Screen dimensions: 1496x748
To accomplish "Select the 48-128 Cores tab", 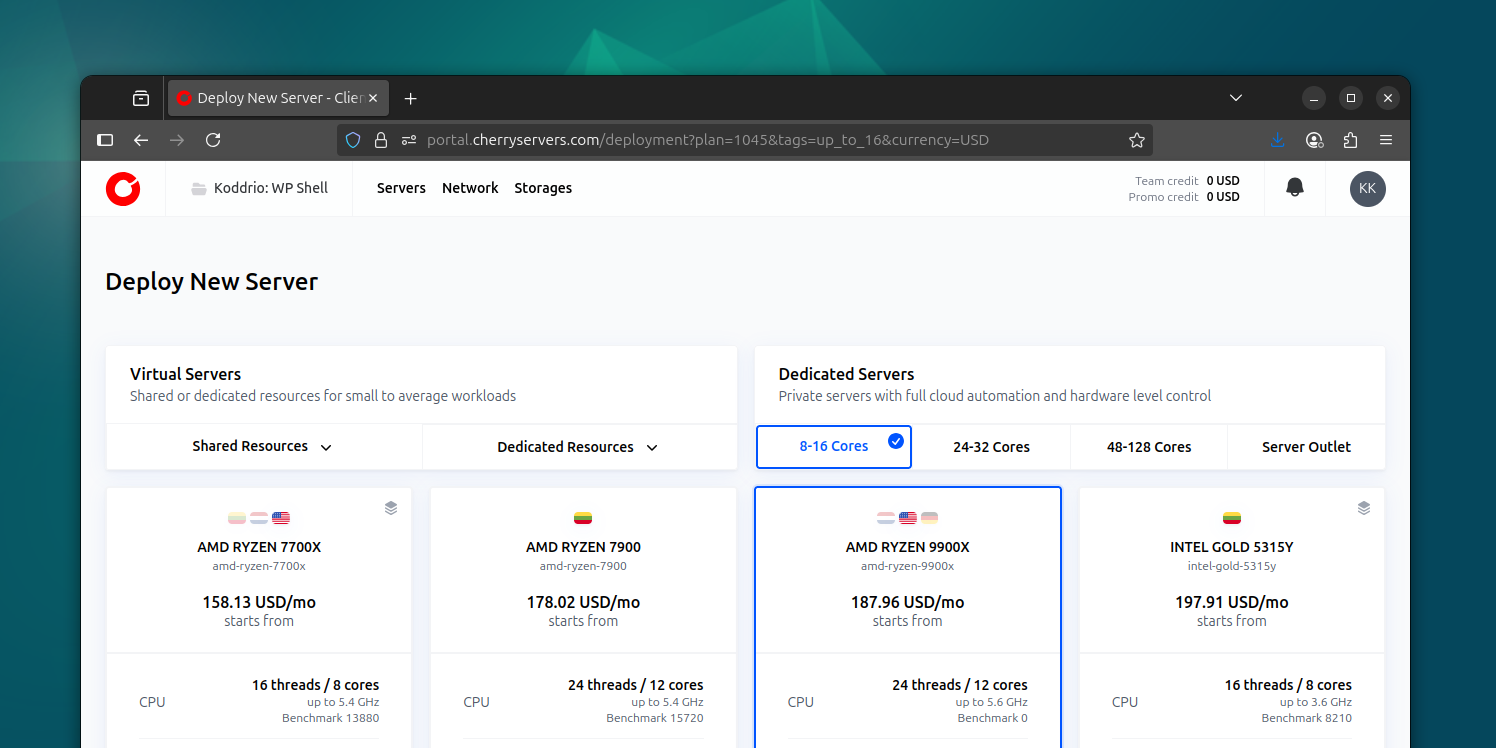I will [1149, 447].
